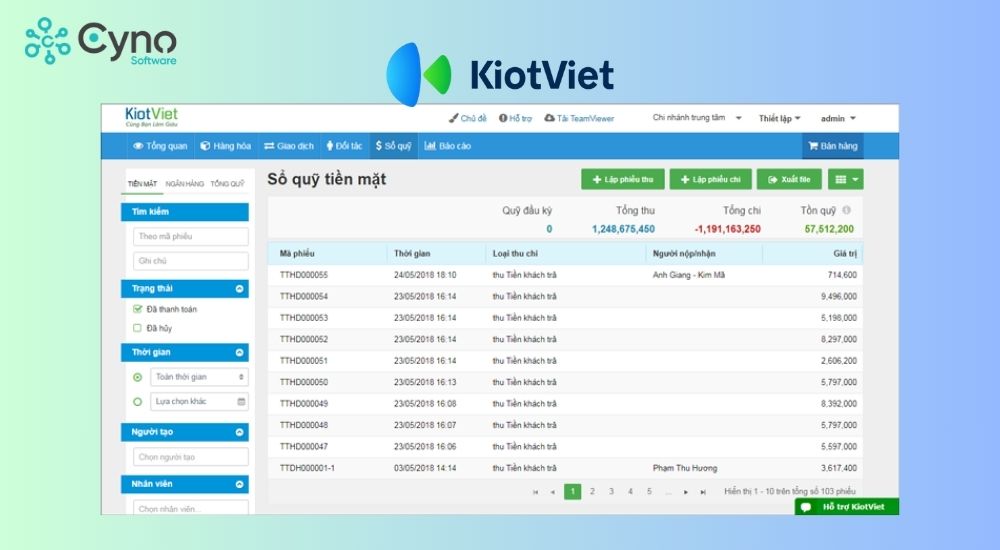Switch to the TIỀN MẶT tab
This screenshot has width=1000, height=550.
(x=142, y=184)
